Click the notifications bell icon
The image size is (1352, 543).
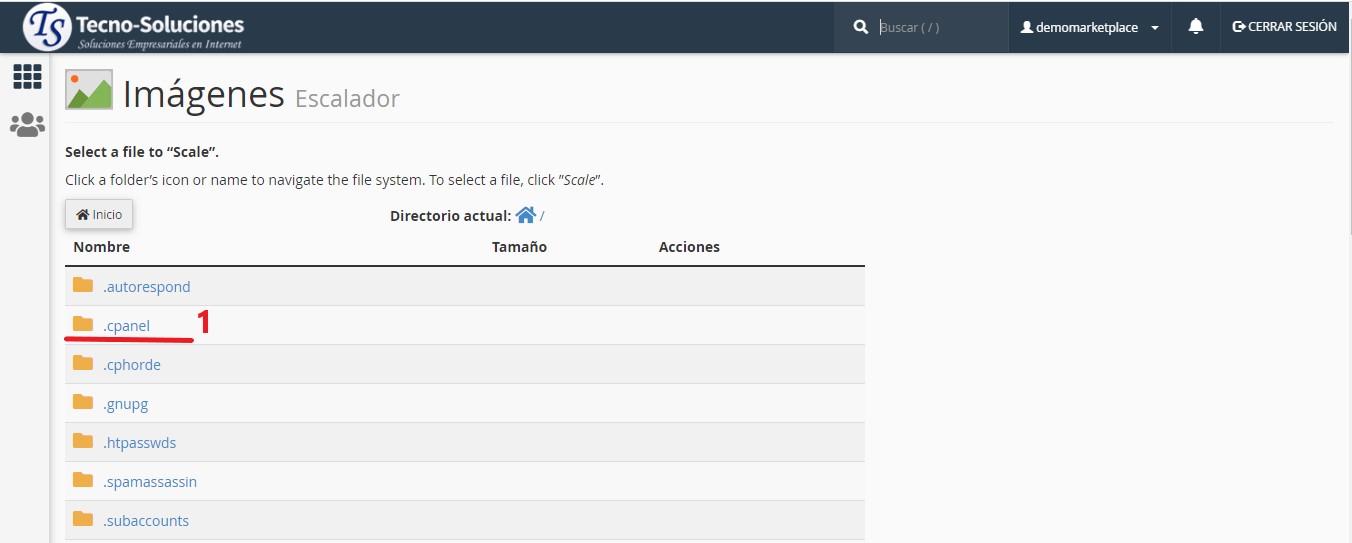point(1195,27)
